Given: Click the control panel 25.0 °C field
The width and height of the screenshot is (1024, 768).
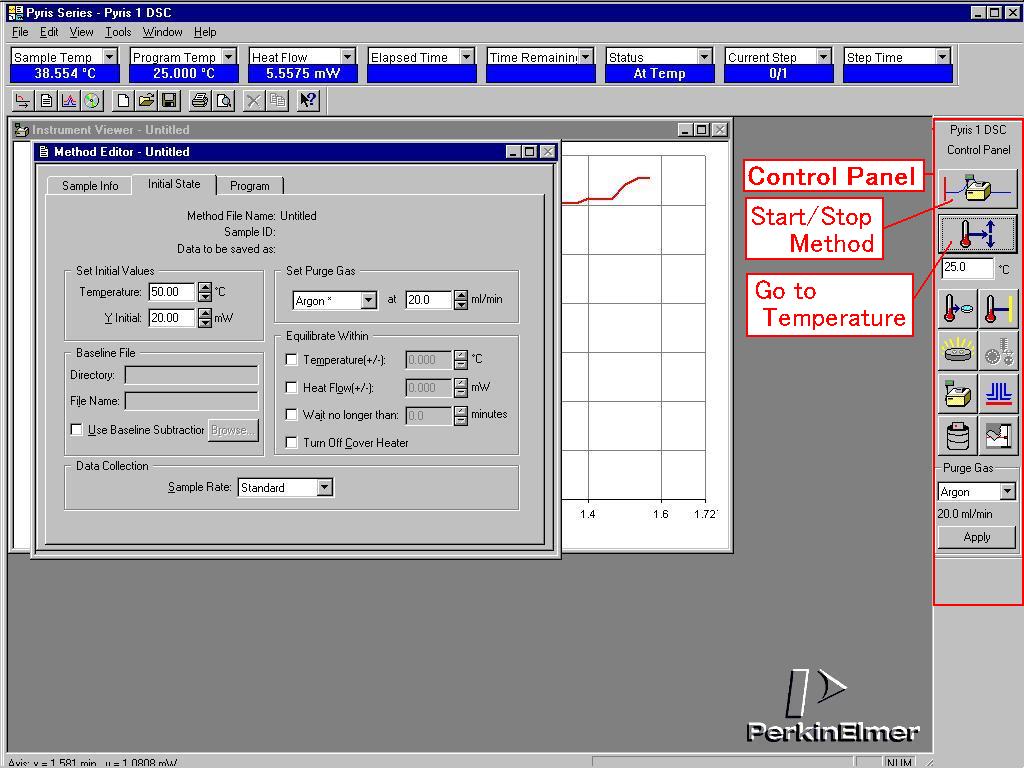Looking at the screenshot, I should tap(968, 268).
